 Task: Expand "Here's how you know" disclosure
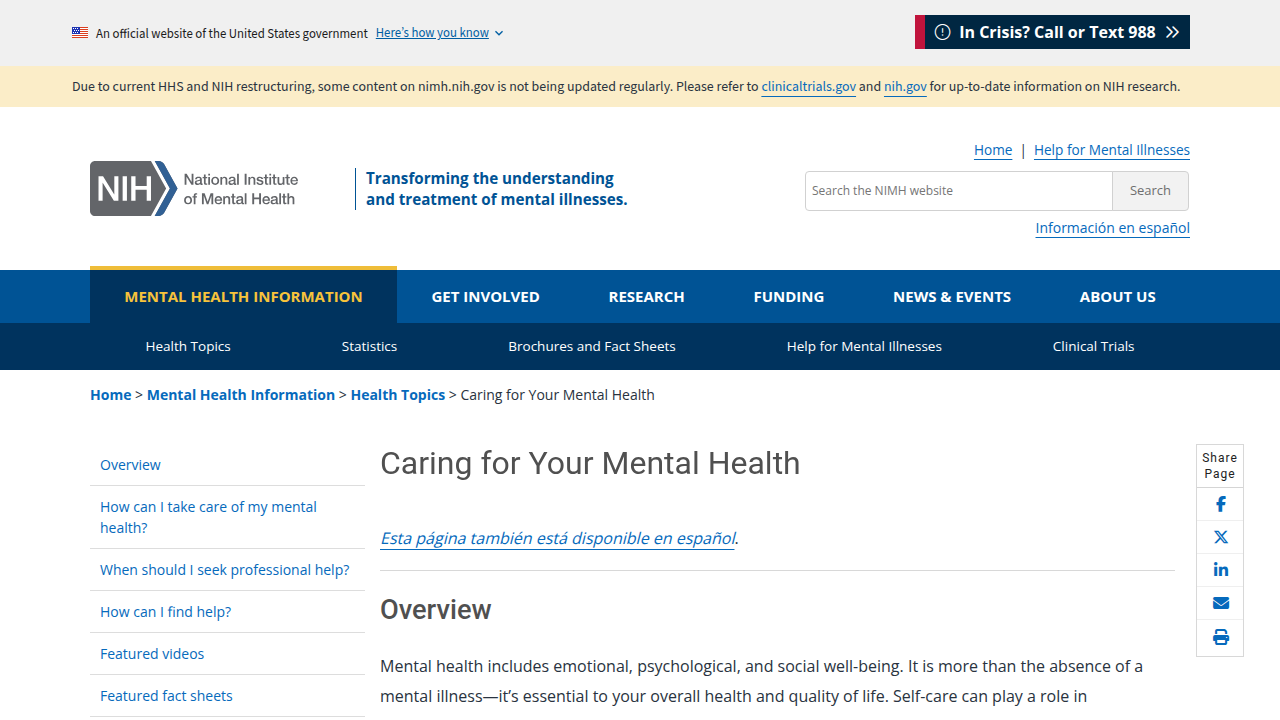pos(440,33)
